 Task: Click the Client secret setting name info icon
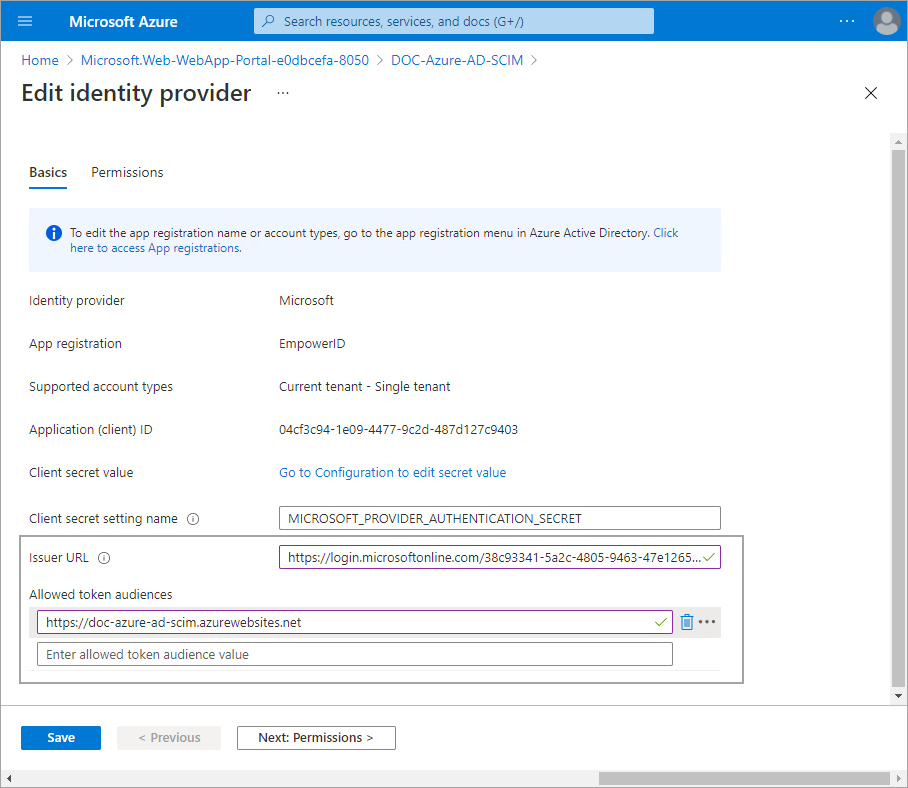click(x=193, y=519)
